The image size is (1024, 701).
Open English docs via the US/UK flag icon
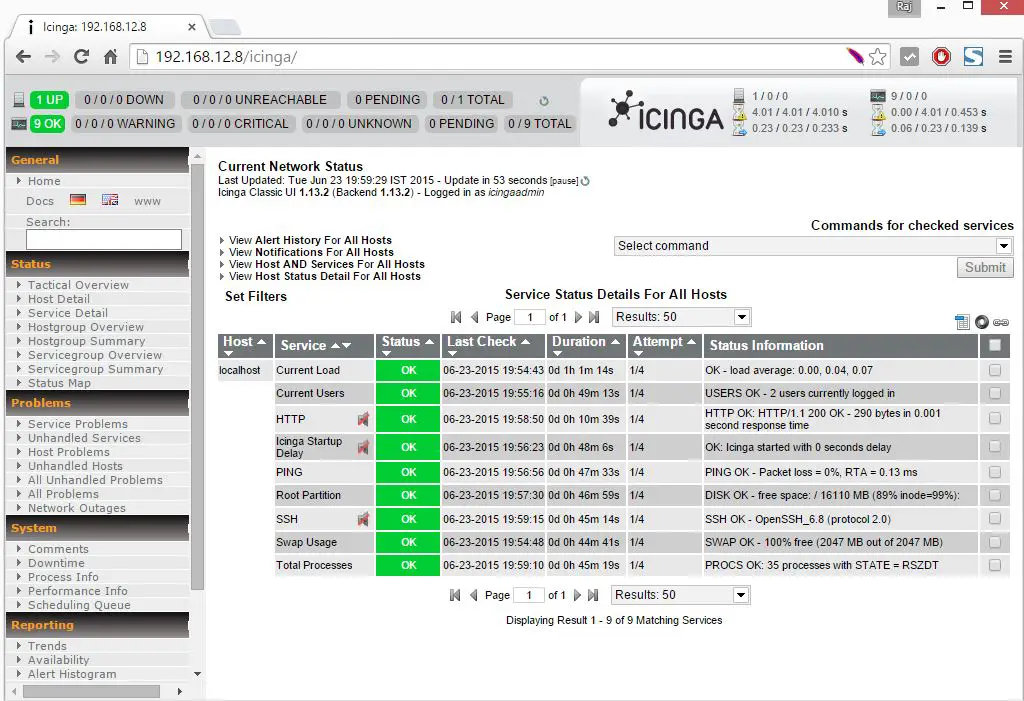point(110,200)
